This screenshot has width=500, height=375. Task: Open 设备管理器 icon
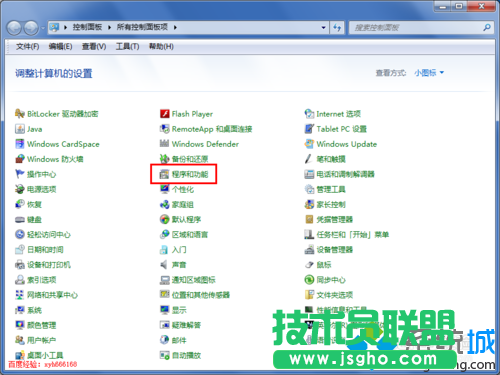[309, 250]
